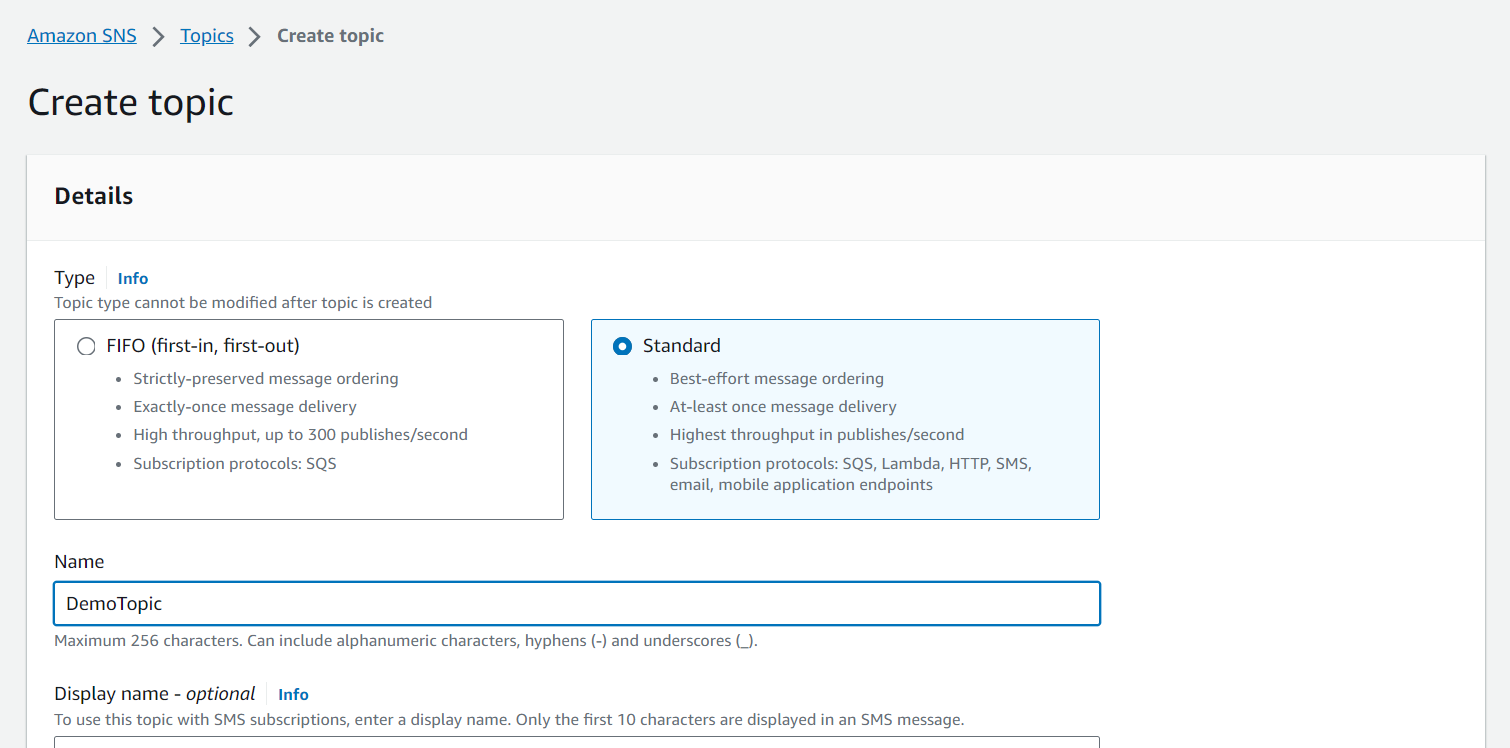Image resolution: width=1510 pixels, height=748 pixels.
Task: Click the 'Create topic' page heading
Action: (131, 103)
